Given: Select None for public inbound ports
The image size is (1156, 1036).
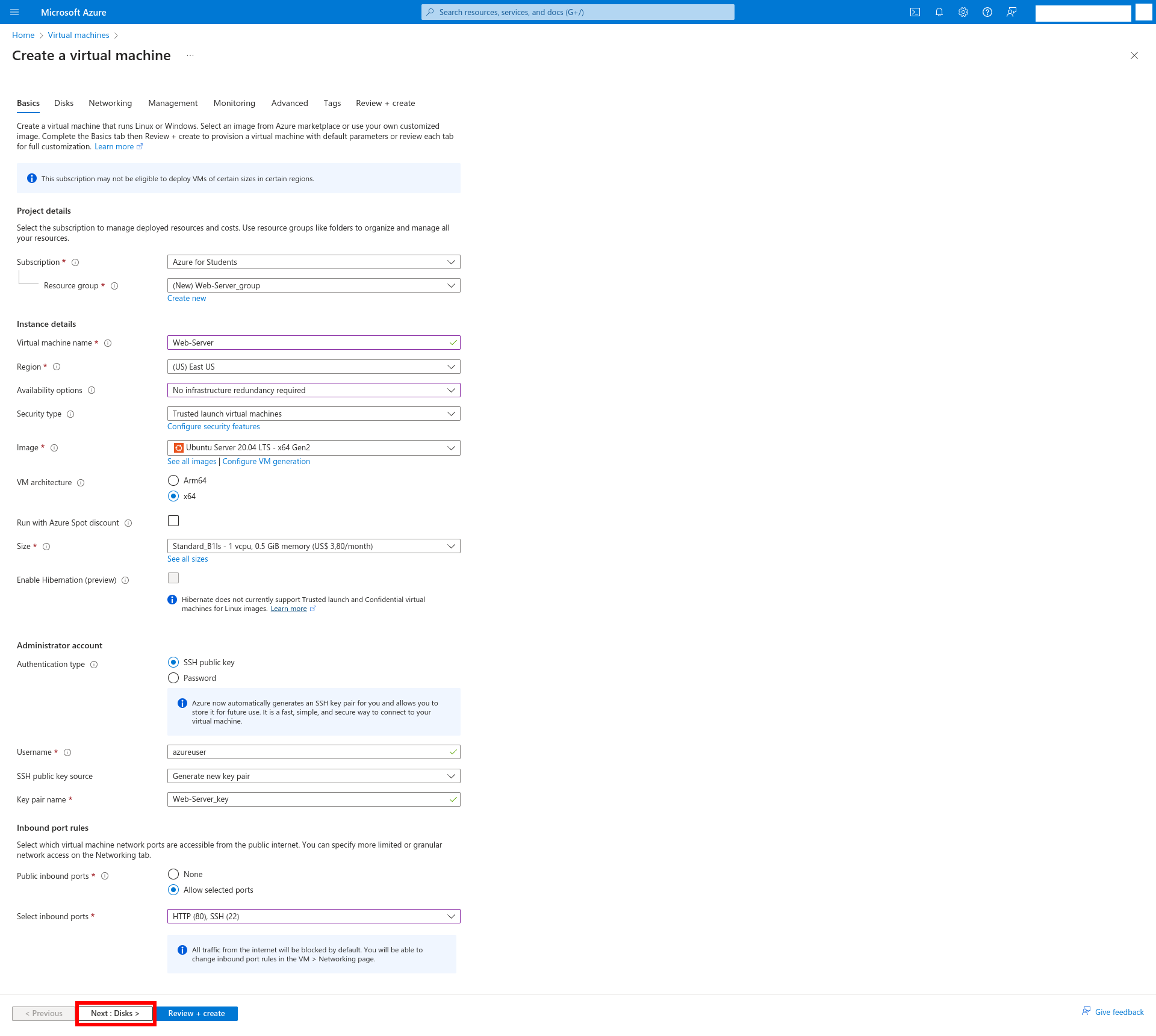Looking at the screenshot, I should (173, 874).
